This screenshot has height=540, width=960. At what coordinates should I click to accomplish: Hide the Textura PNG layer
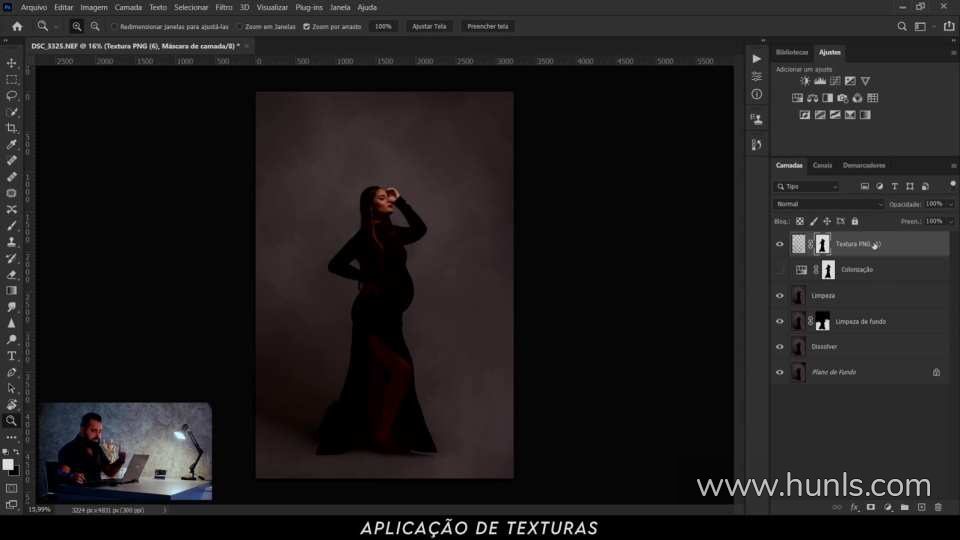(x=779, y=244)
